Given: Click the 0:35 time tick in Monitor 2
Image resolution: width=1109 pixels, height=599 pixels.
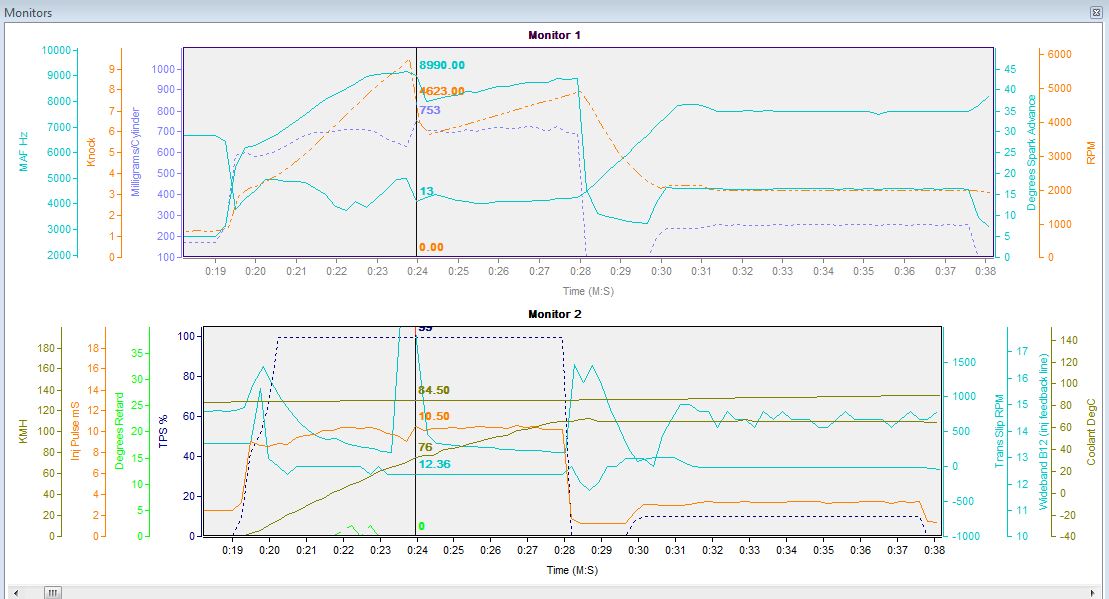Looking at the screenshot, I should tap(823, 550).
